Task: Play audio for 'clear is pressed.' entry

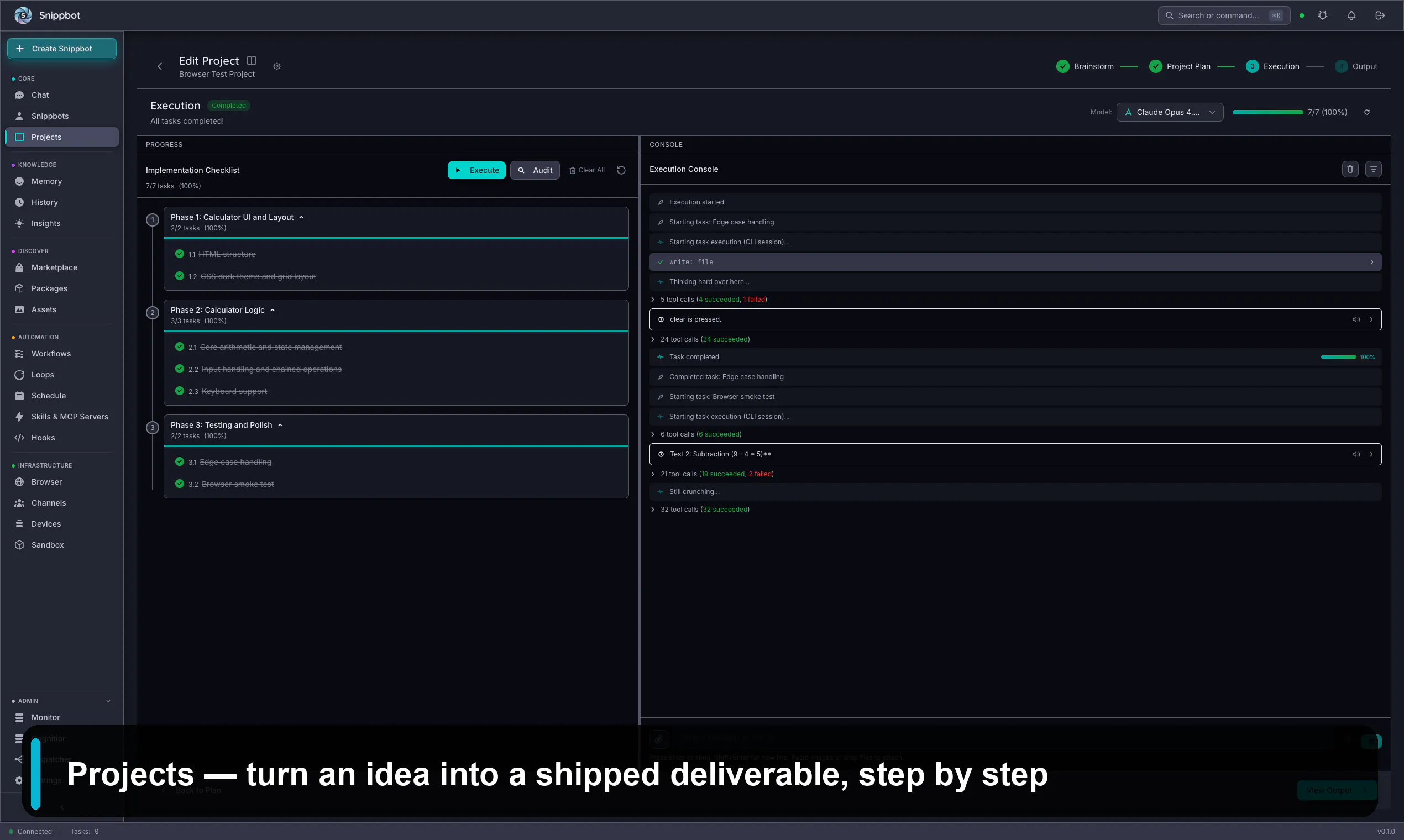Action: (x=1356, y=319)
